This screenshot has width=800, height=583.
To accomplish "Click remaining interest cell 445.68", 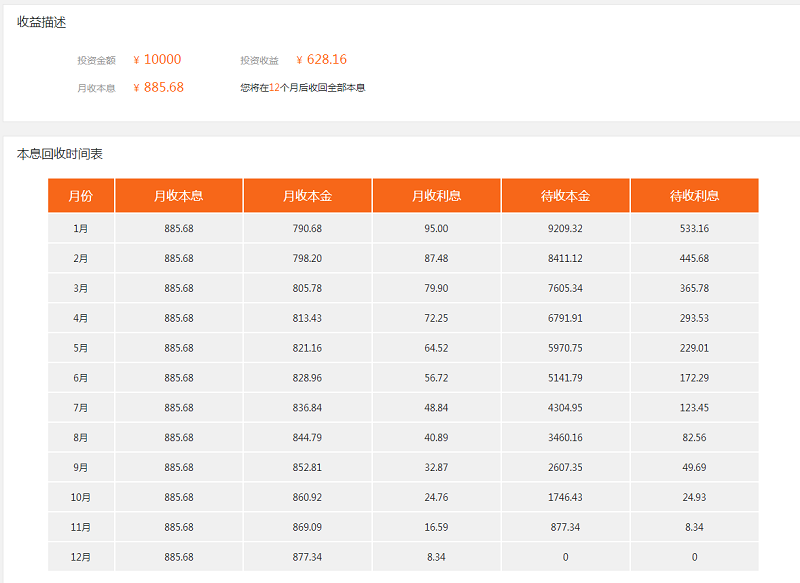I will pos(694,258).
